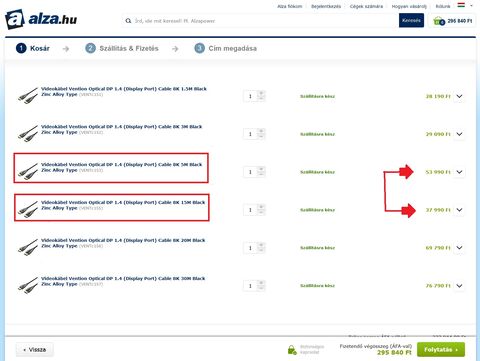The image size is (480, 361).
Task: Click the 69 790 Ft price
Action: (x=438, y=248)
